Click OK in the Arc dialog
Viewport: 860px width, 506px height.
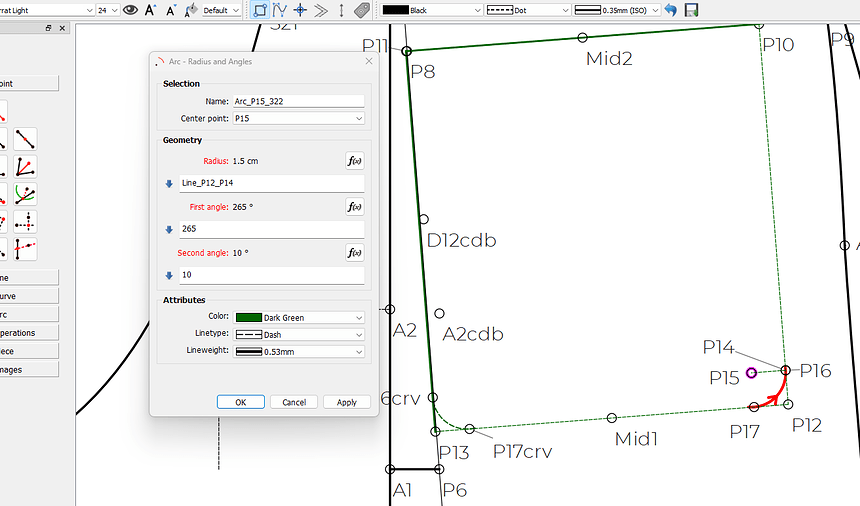point(241,402)
